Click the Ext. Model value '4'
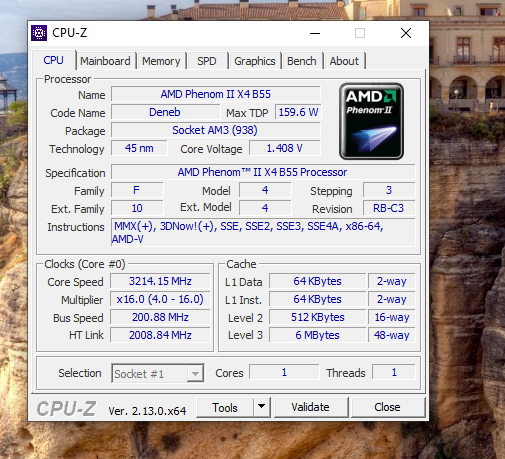 click(265, 208)
